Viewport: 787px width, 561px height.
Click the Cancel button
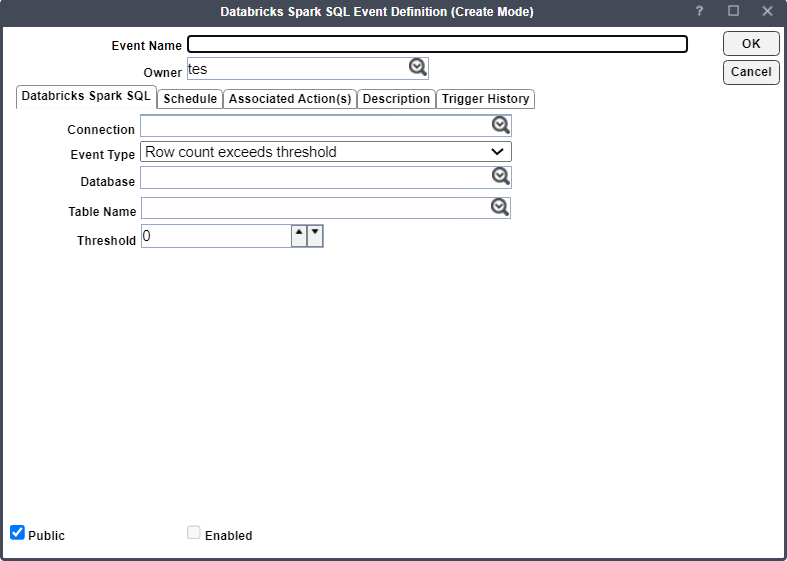(x=751, y=72)
